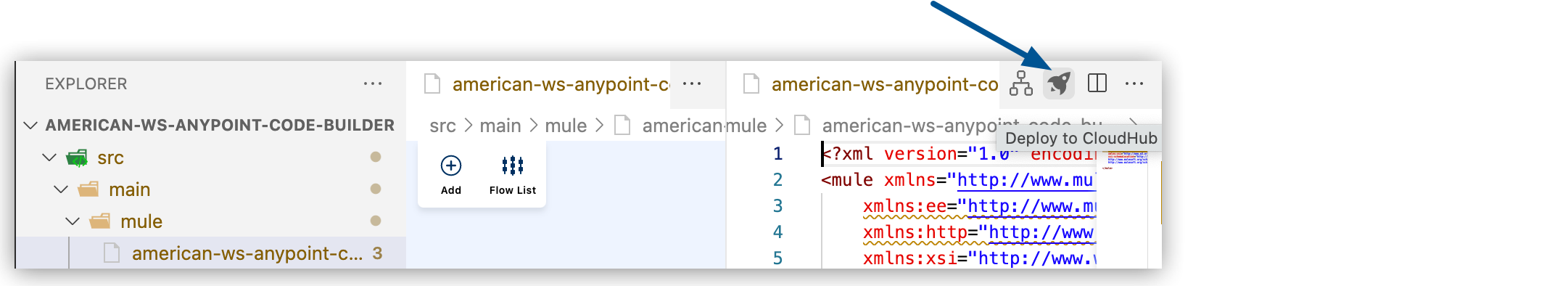Open the flow hierarchy diagram icon
Screen dimensions: 1568x286
point(1020,83)
